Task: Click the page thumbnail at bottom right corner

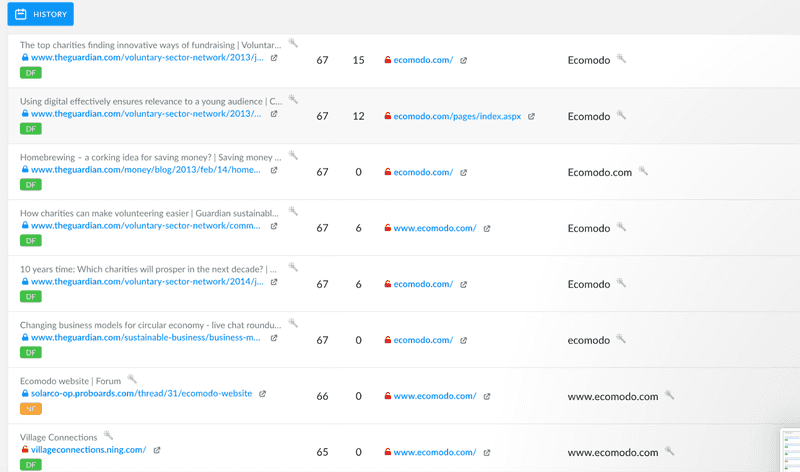Action: [791, 451]
